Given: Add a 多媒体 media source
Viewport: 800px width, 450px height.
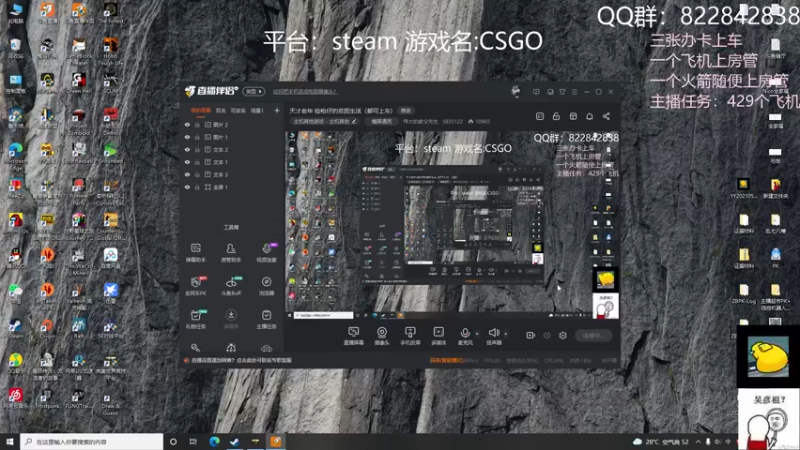Looking at the screenshot, I should pos(439,336).
